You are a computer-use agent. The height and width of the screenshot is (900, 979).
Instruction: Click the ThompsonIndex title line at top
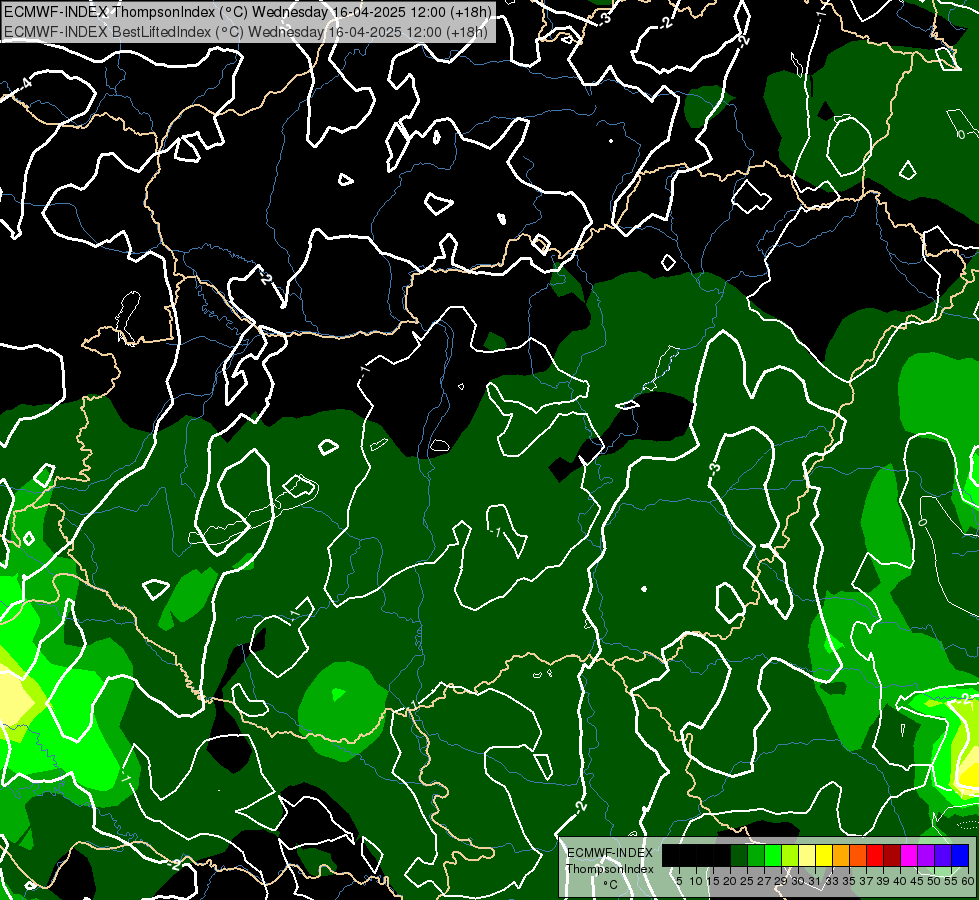coord(247,12)
